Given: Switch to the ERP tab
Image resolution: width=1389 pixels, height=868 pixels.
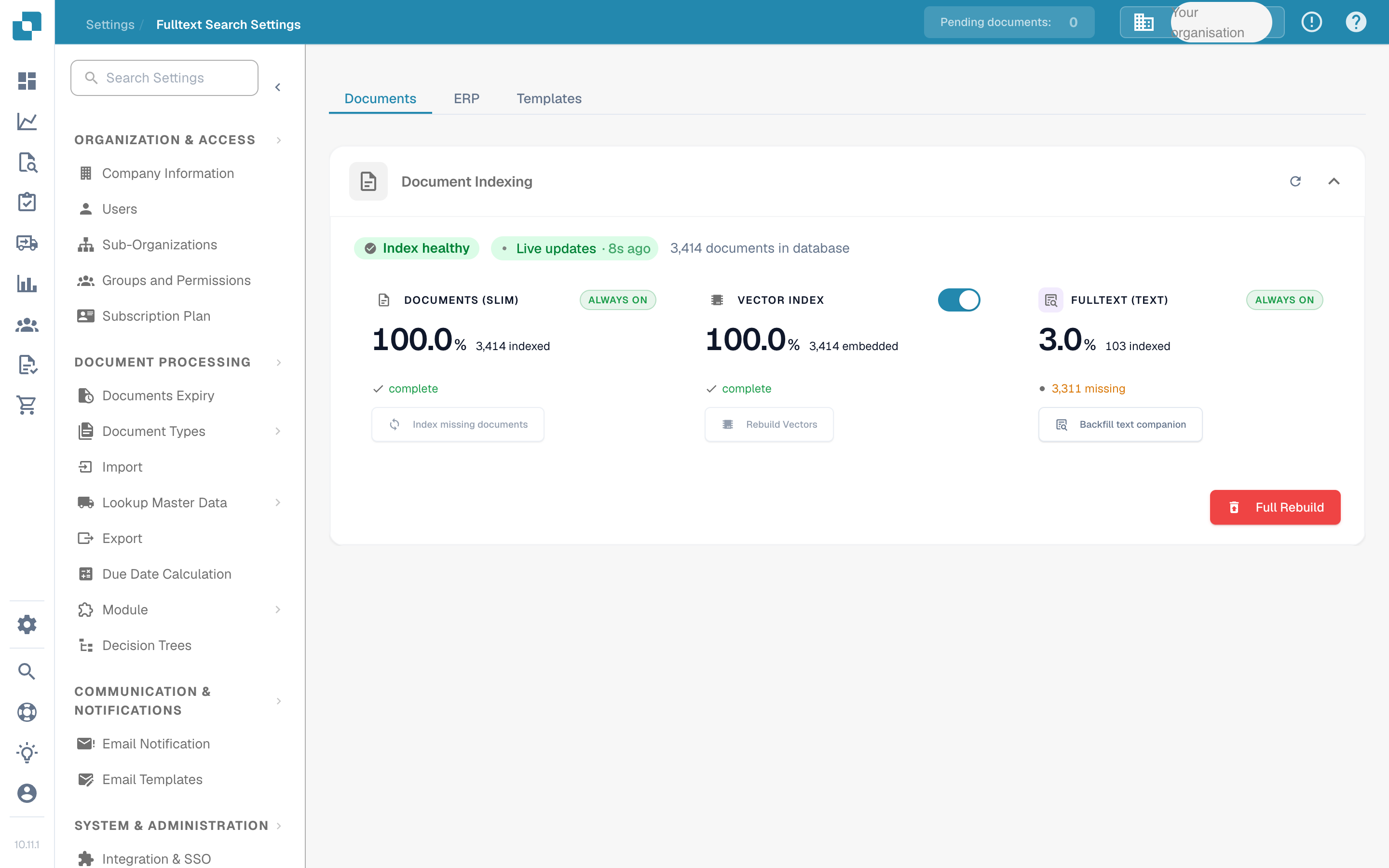Looking at the screenshot, I should (x=466, y=99).
